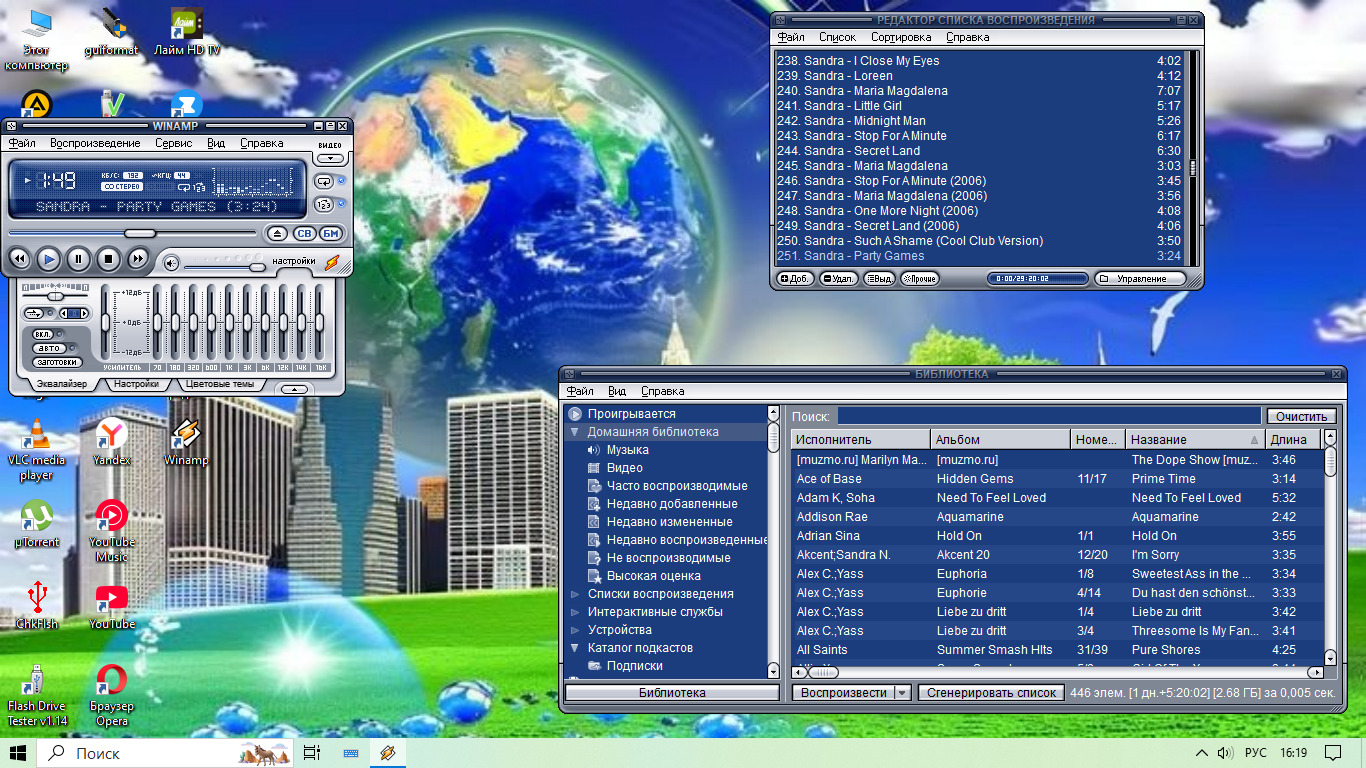Select the Эквалайзер tab

pyautogui.click(x=62, y=384)
